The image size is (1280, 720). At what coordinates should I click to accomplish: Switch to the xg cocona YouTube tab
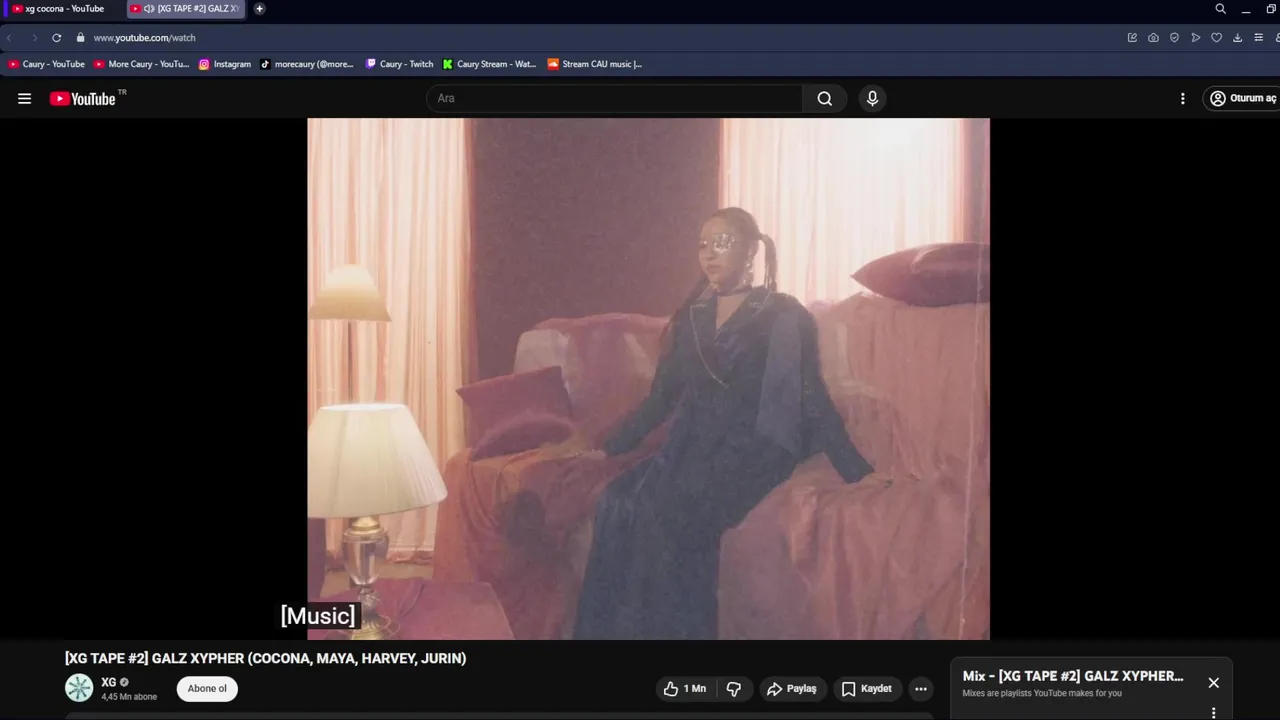(60, 9)
